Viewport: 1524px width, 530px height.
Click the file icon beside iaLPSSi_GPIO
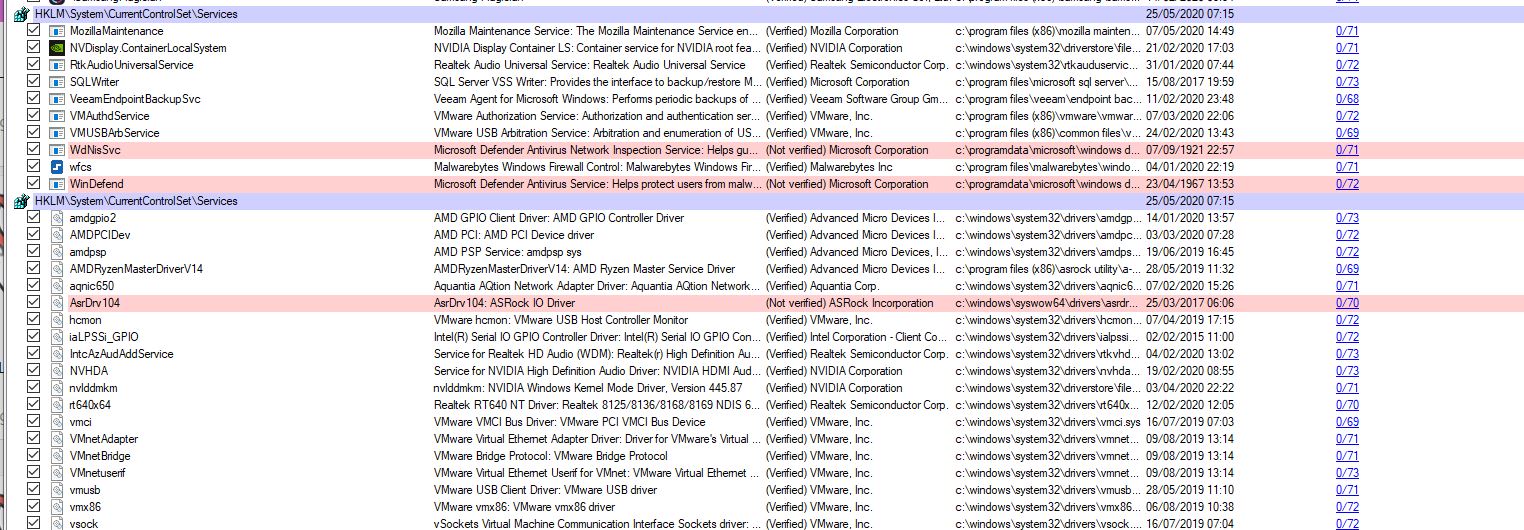(58, 337)
